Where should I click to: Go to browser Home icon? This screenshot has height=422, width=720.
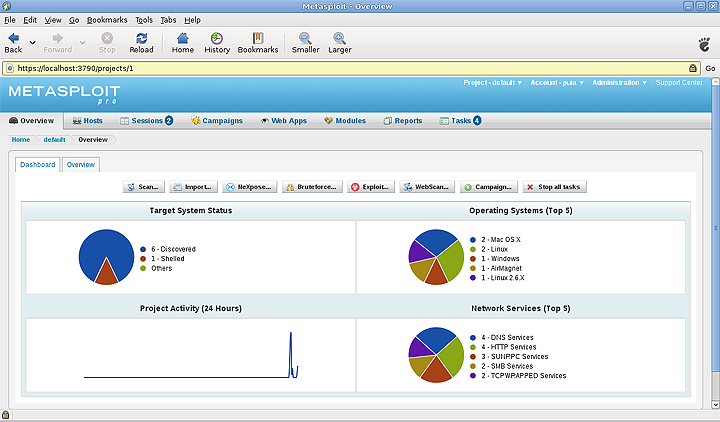[x=183, y=38]
